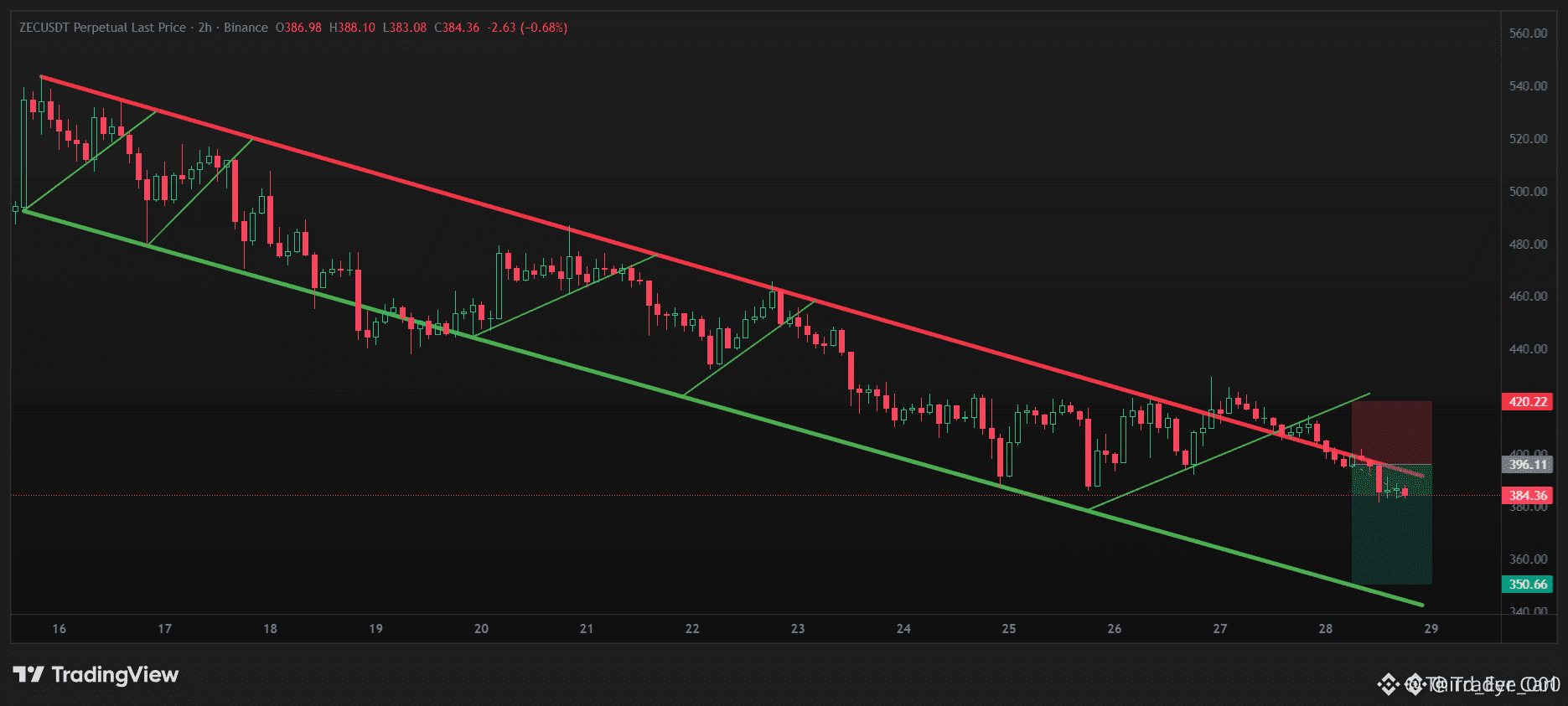1568x706 pixels.
Task: Select the ZECUSDT Perpetual Last Price title
Action: pyautogui.click(x=103, y=28)
